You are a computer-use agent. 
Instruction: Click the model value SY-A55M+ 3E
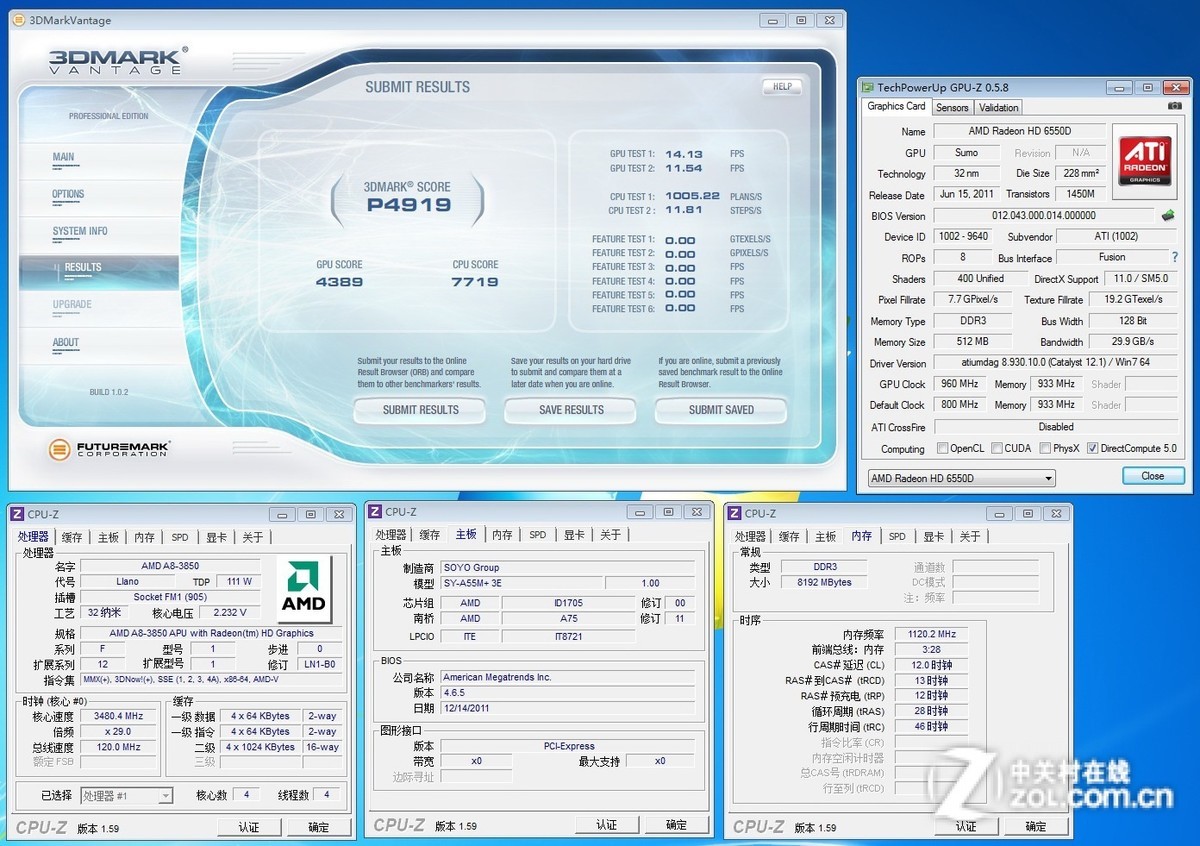pos(522,583)
